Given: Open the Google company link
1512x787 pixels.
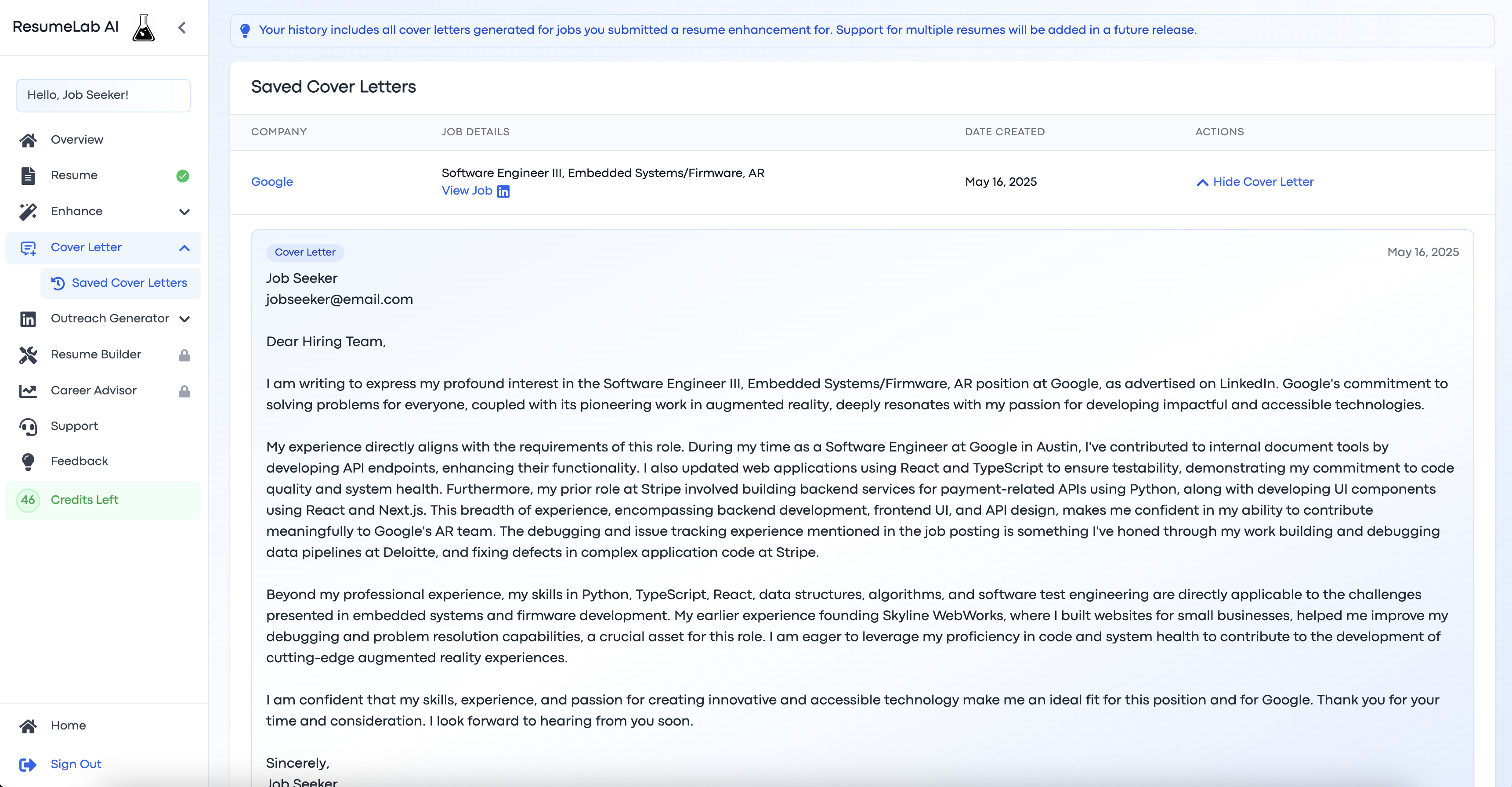Looking at the screenshot, I should 272,182.
